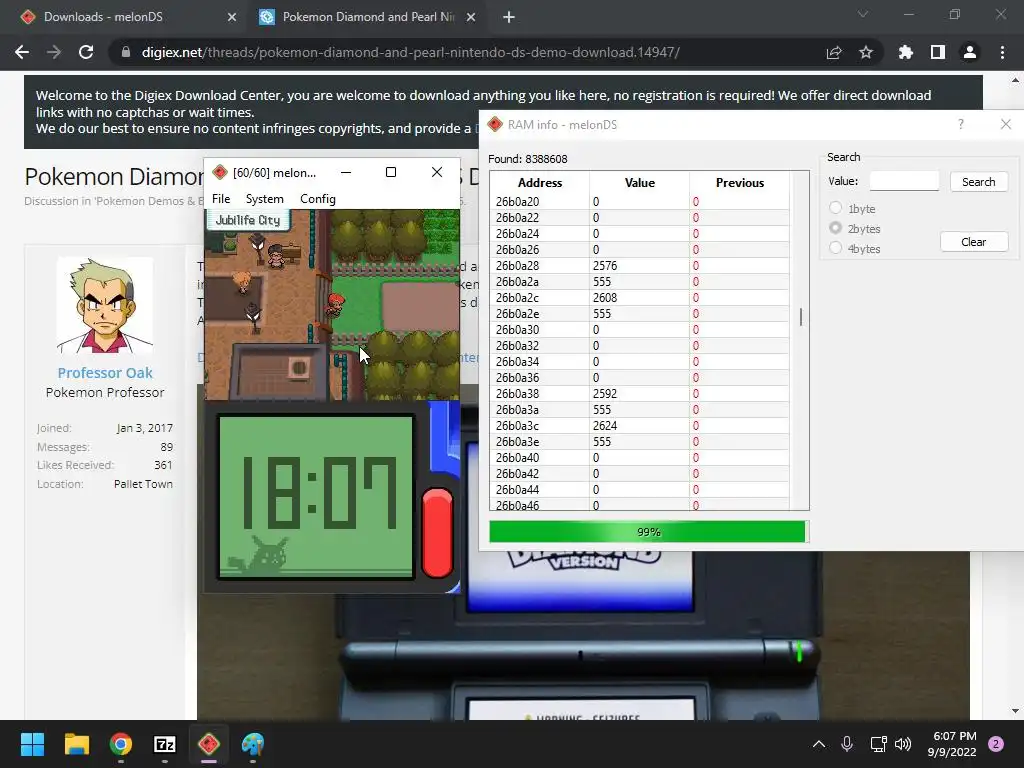
Task: Click the network icon in the system tray
Action: pos(878,744)
